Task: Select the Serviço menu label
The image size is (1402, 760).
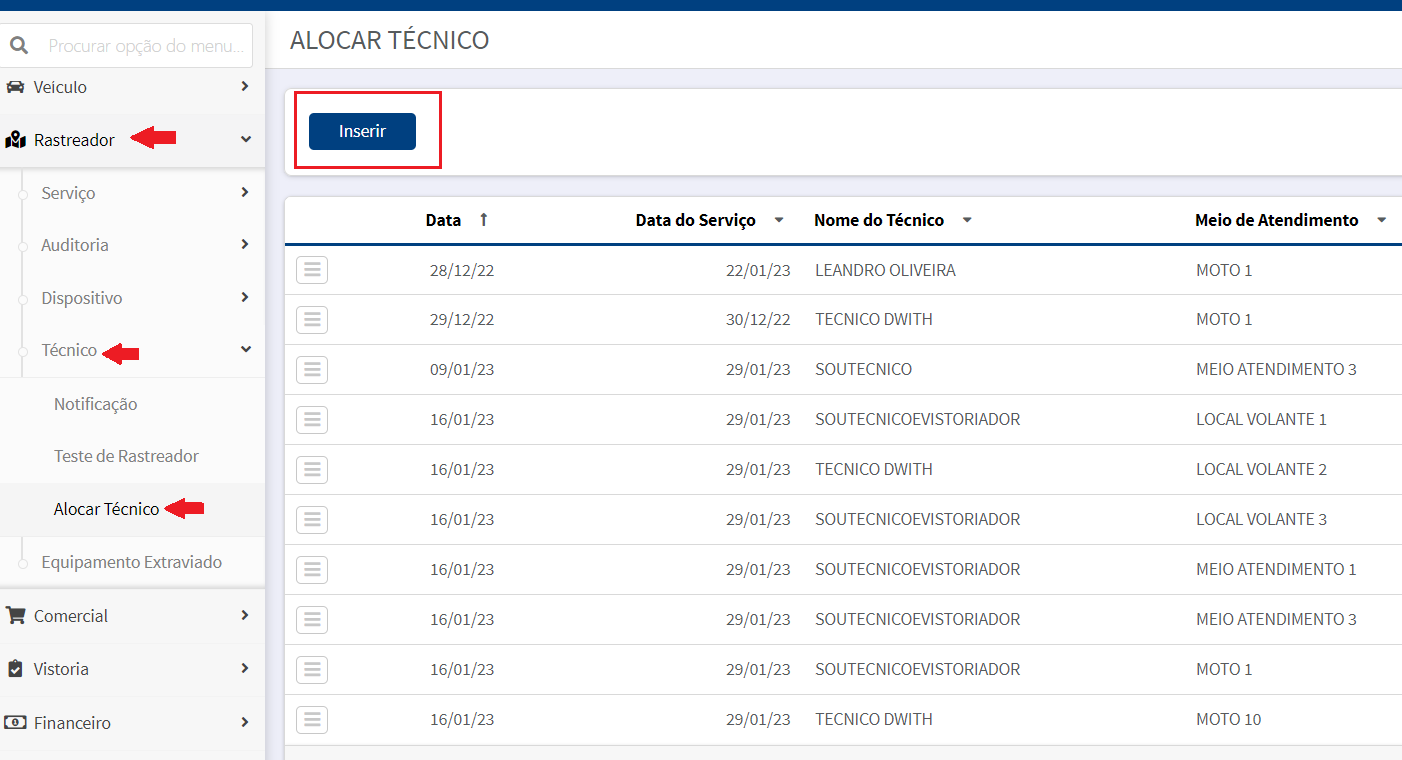Action: tap(68, 193)
